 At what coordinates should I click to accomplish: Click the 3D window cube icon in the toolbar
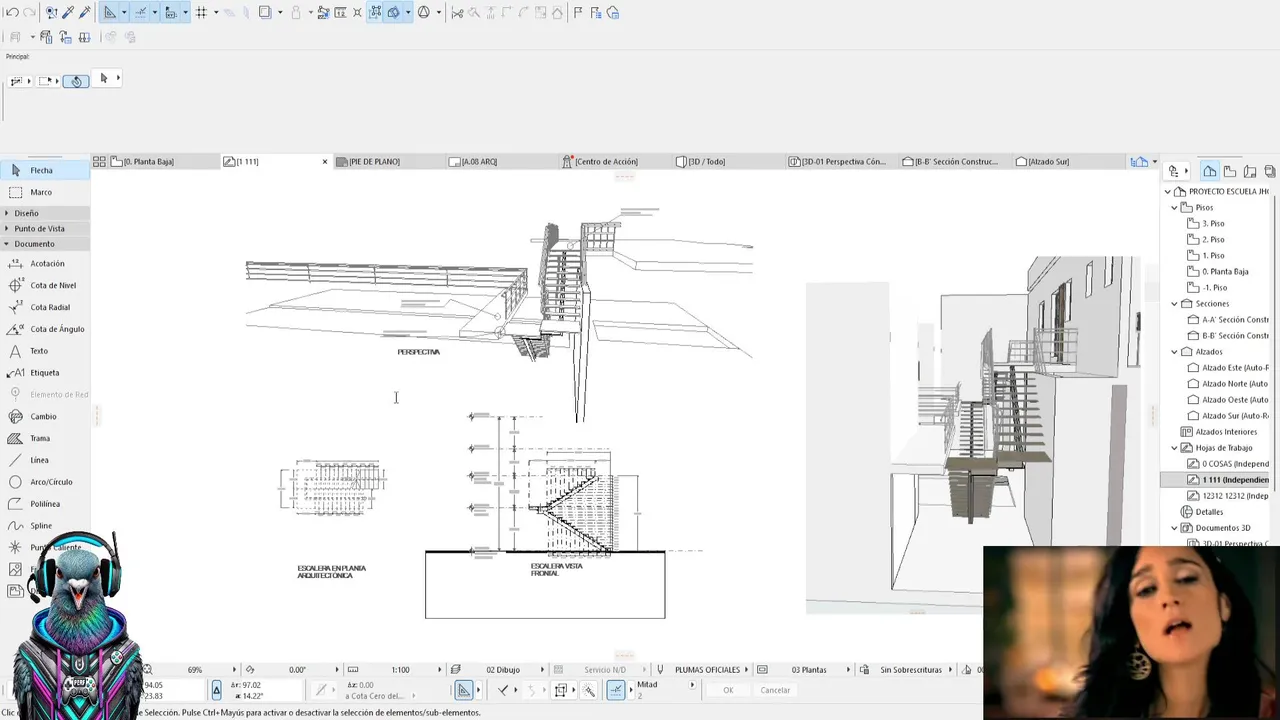tap(393, 13)
